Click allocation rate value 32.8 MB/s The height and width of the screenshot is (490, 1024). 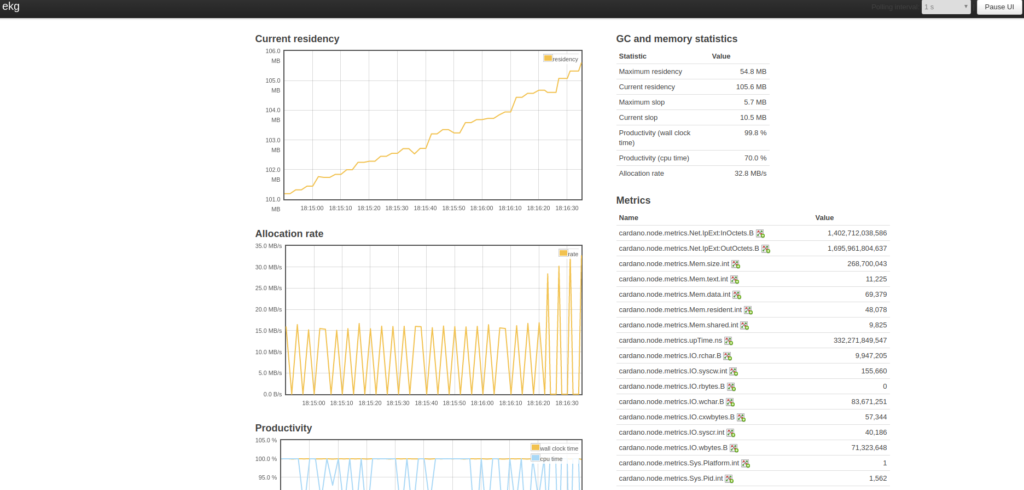click(x=750, y=174)
